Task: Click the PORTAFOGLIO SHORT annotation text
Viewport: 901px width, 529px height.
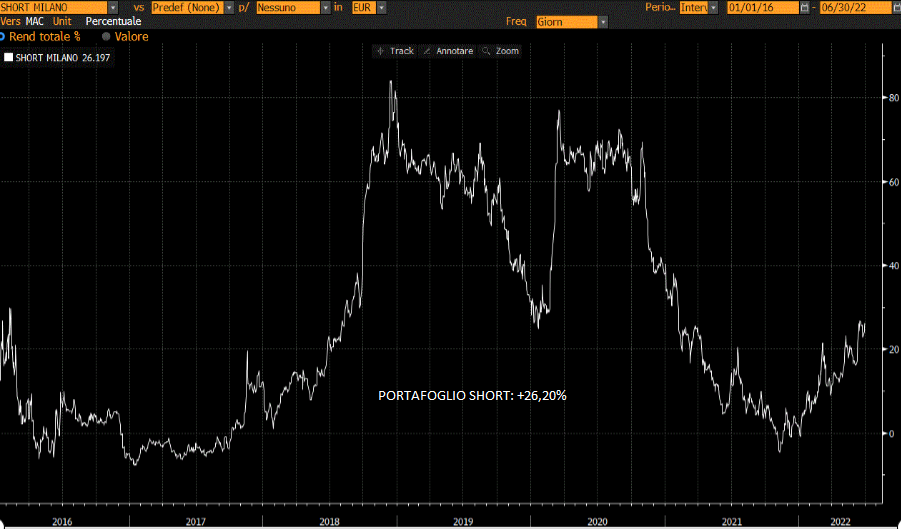Action: point(472,395)
